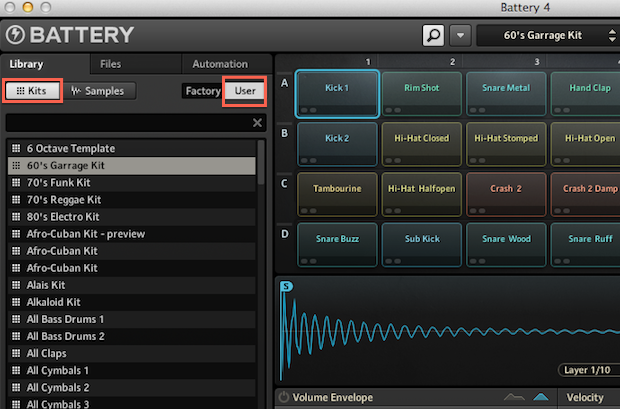The width and height of the screenshot is (620, 409).
Task: Click kit icon beside All Cymbals 2
Action: tap(16, 387)
